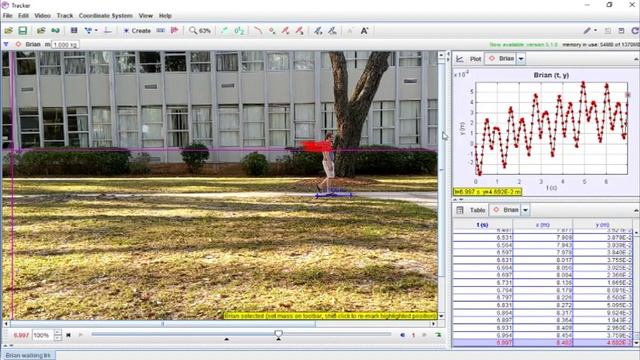The height and width of the screenshot is (360, 640).
Task: Click the step back button
Action: pyautogui.click(x=402, y=335)
